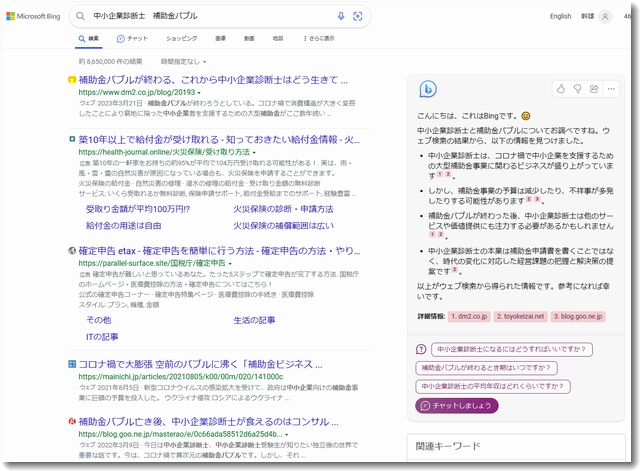Open result コロナ禍で大膨張 空前のバブル
The height and width of the screenshot is (471, 640).
[200, 364]
